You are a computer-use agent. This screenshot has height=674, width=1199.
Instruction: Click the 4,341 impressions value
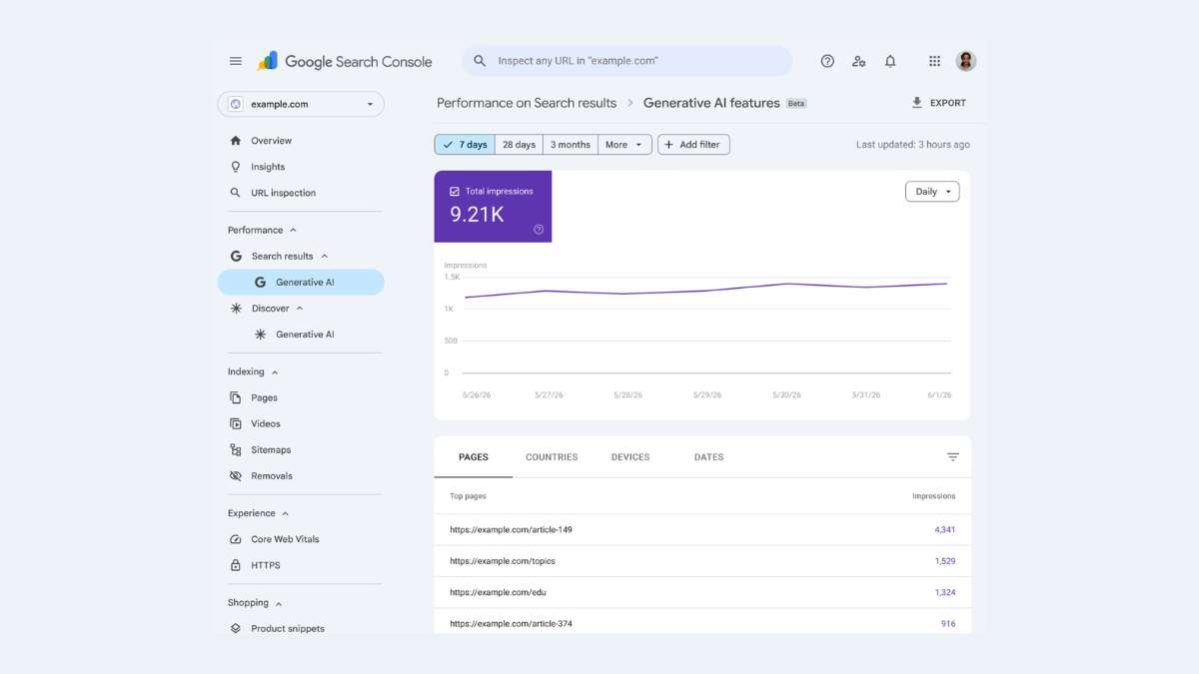click(x=944, y=529)
